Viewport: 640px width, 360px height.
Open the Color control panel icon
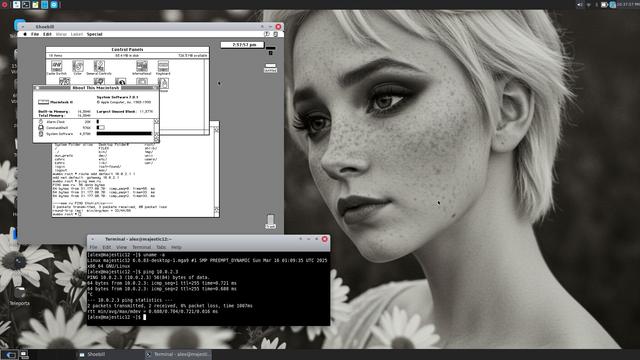pyautogui.click(x=78, y=67)
